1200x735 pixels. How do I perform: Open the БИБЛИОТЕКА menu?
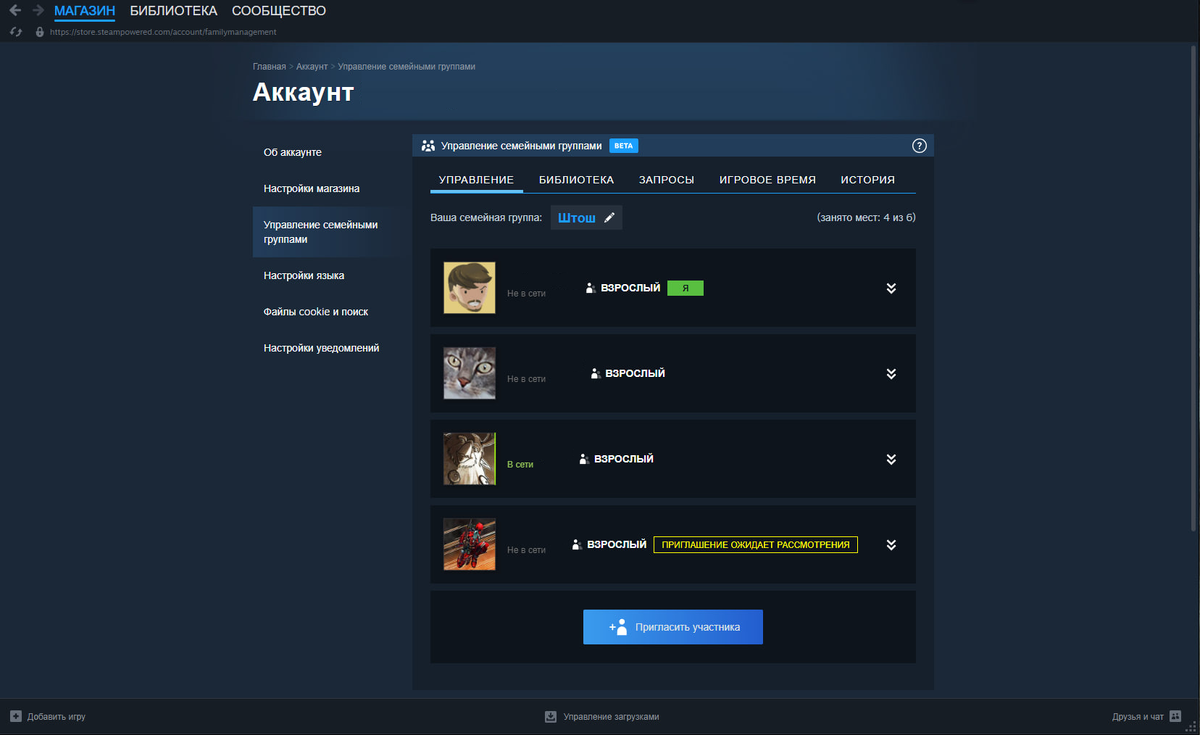click(174, 11)
